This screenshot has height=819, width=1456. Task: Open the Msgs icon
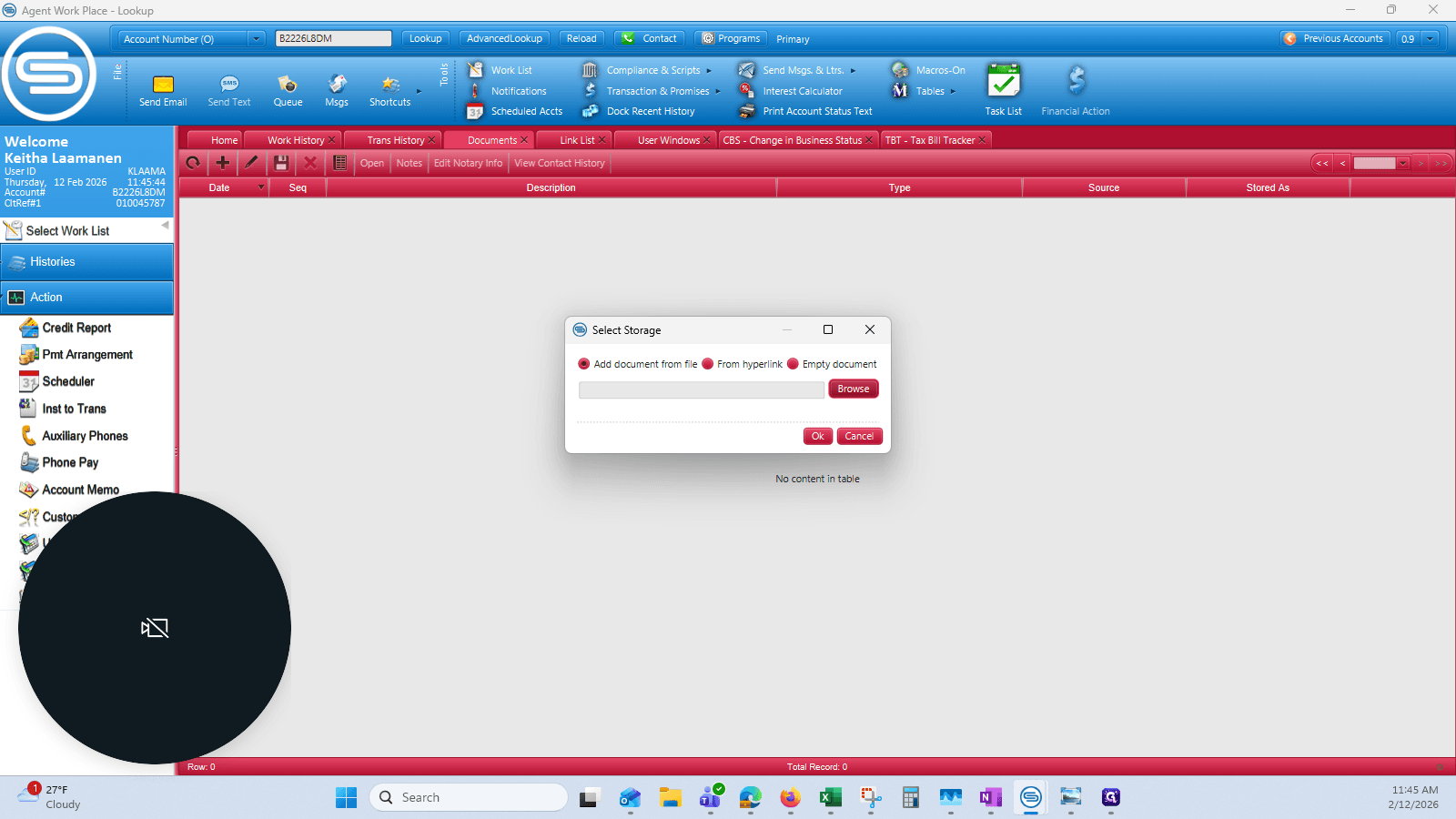337,92
